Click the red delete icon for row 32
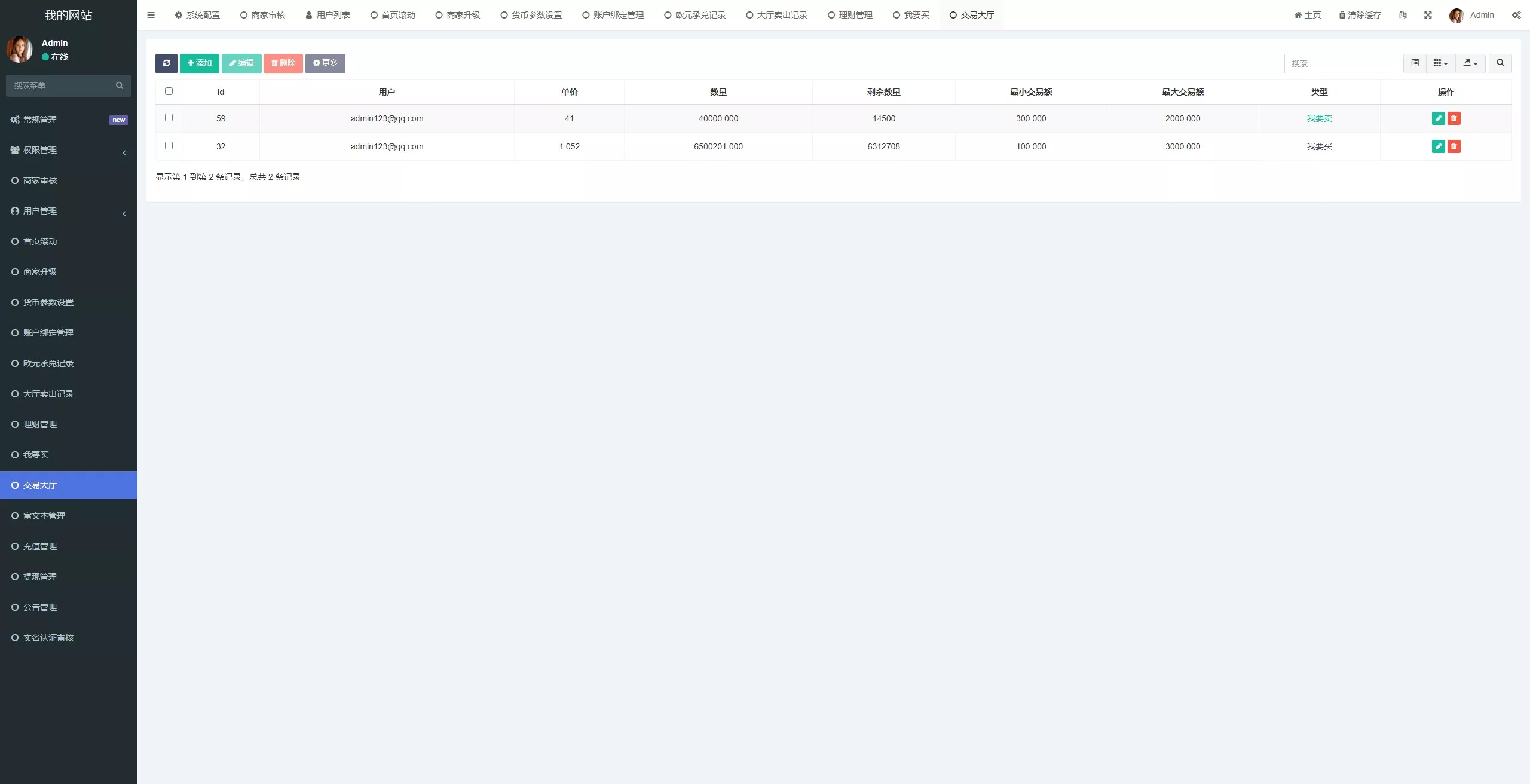The width and height of the screenshot is (1530, 784). tap(1453, 146)
